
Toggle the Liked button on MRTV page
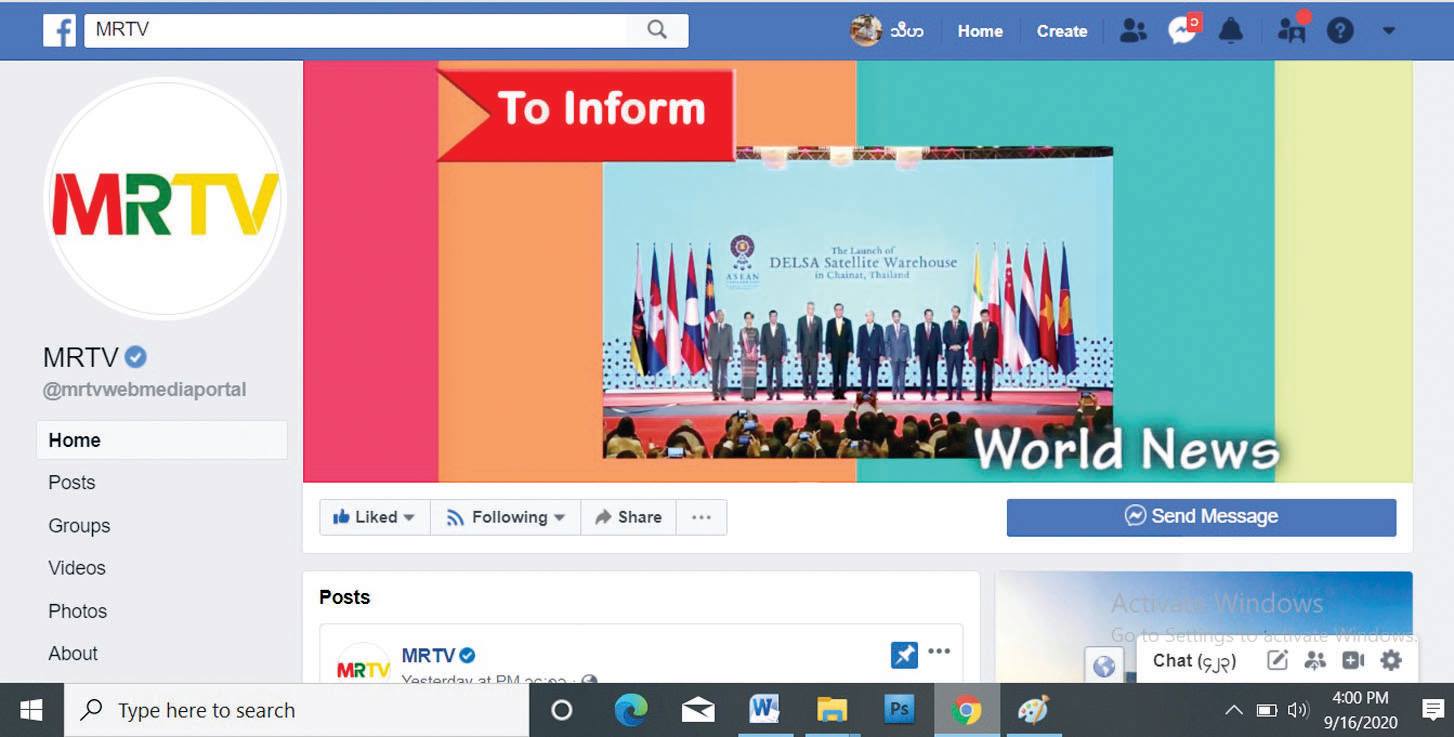click(x=374, y=517)
